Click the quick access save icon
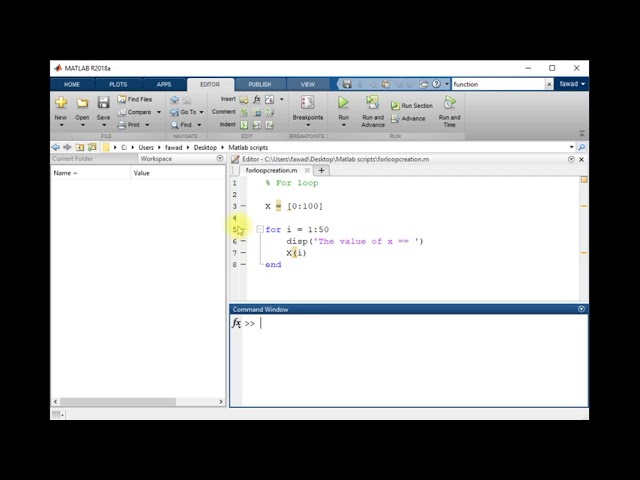640x480 pixels. 347,84
